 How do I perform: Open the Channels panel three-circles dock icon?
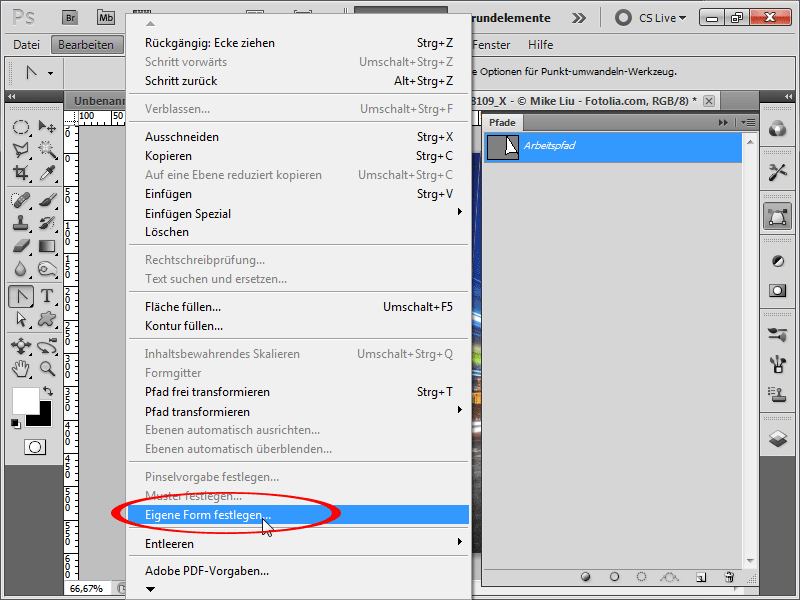point(777,129)
